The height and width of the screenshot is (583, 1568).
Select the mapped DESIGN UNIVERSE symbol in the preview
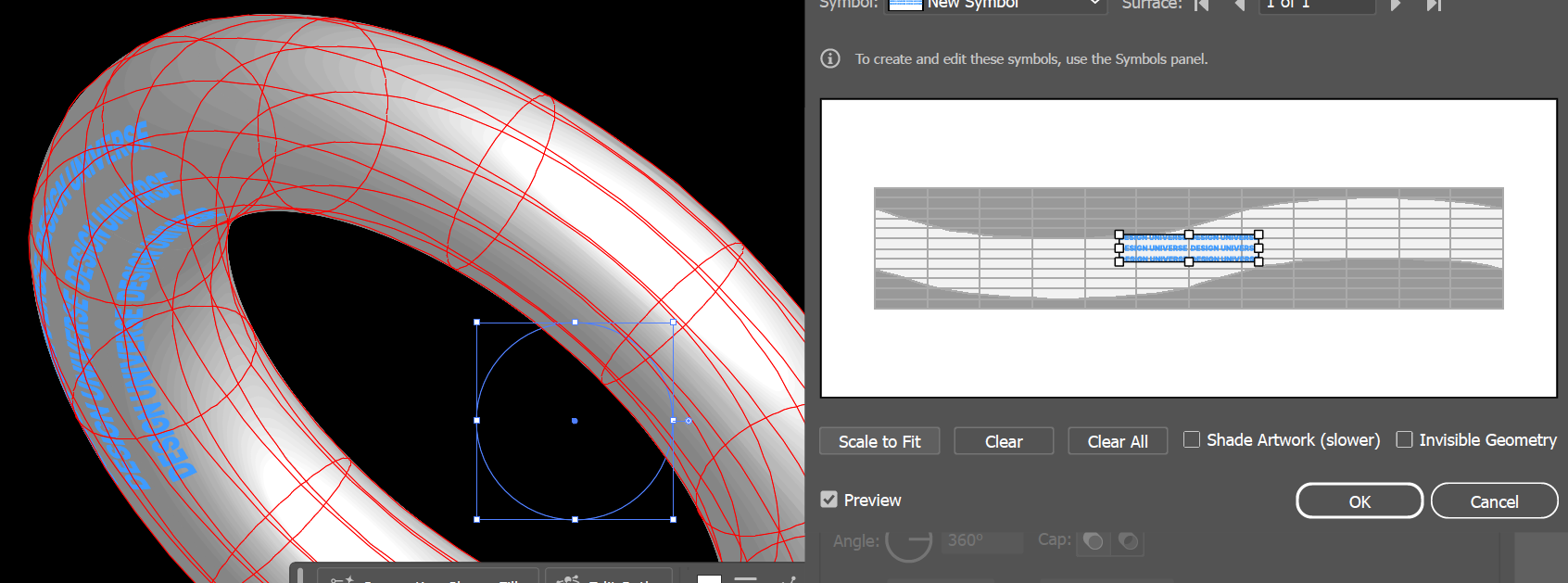1189,248
